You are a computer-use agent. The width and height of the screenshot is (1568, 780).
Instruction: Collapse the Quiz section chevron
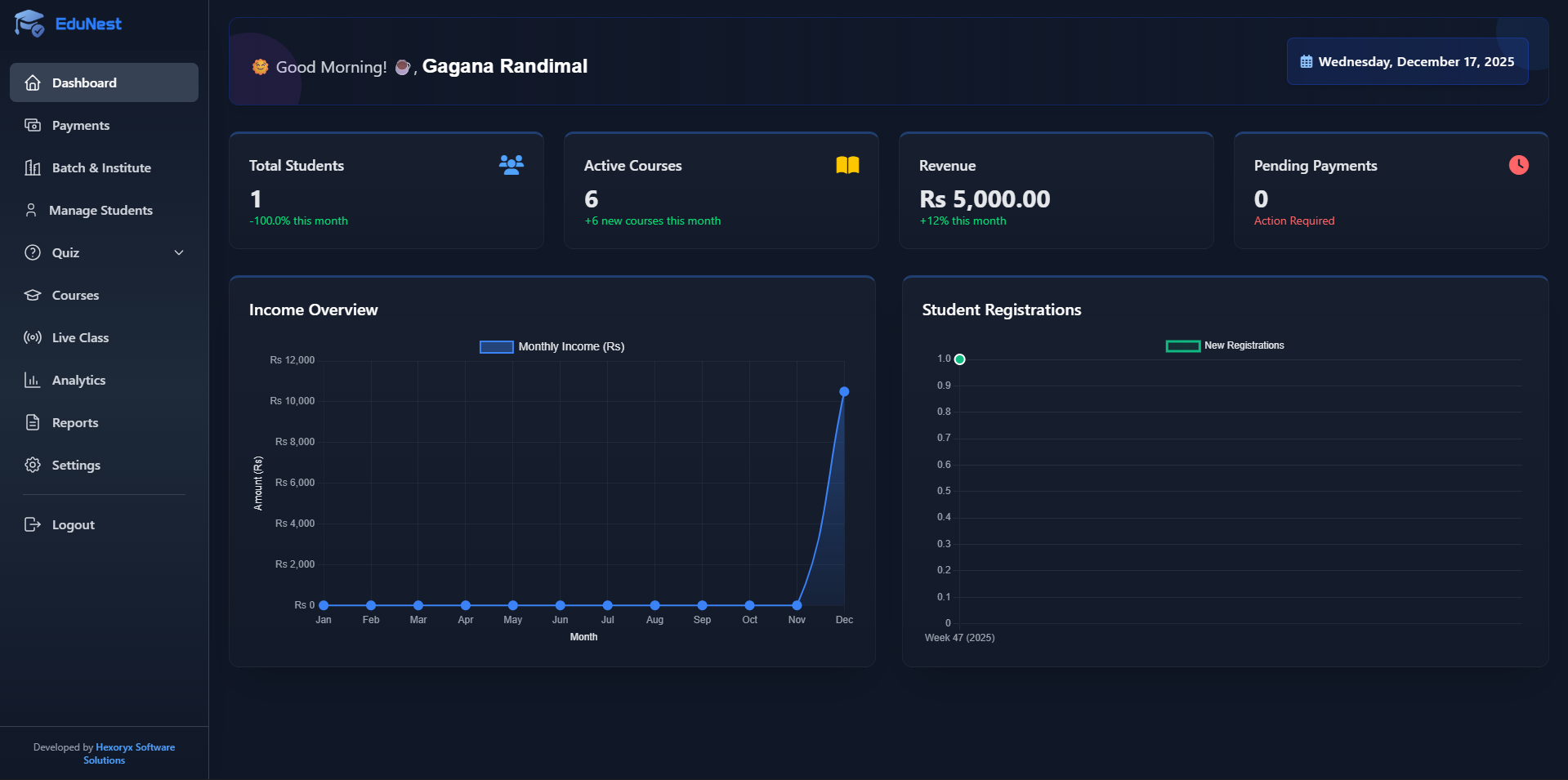tap(179, 252)
